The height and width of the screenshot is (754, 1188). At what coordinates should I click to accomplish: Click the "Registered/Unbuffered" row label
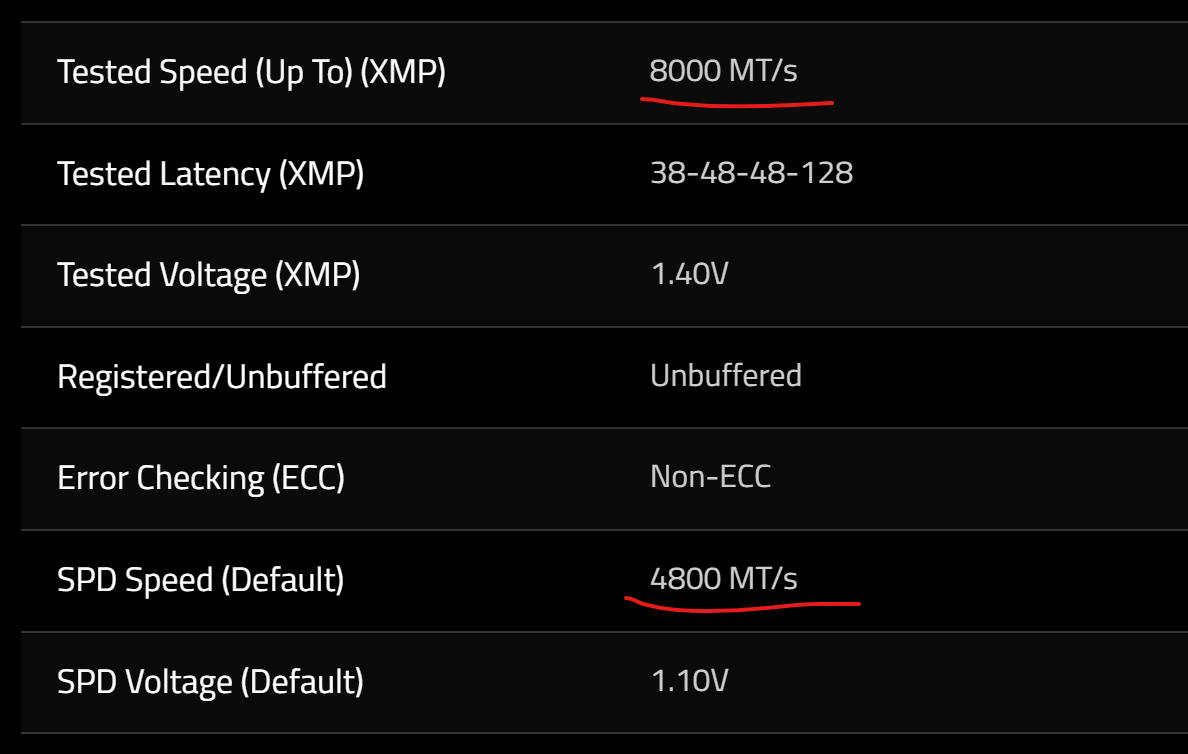pos(221,377)
